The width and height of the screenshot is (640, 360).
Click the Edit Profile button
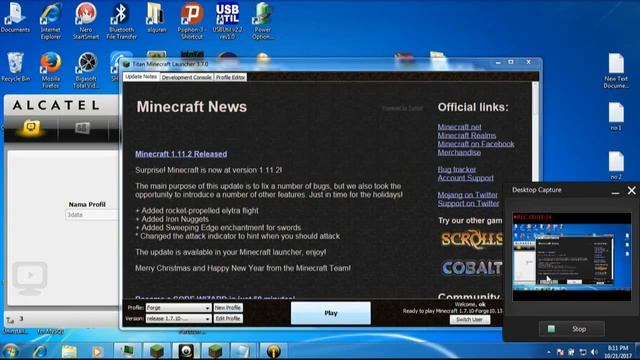[228, 318]
